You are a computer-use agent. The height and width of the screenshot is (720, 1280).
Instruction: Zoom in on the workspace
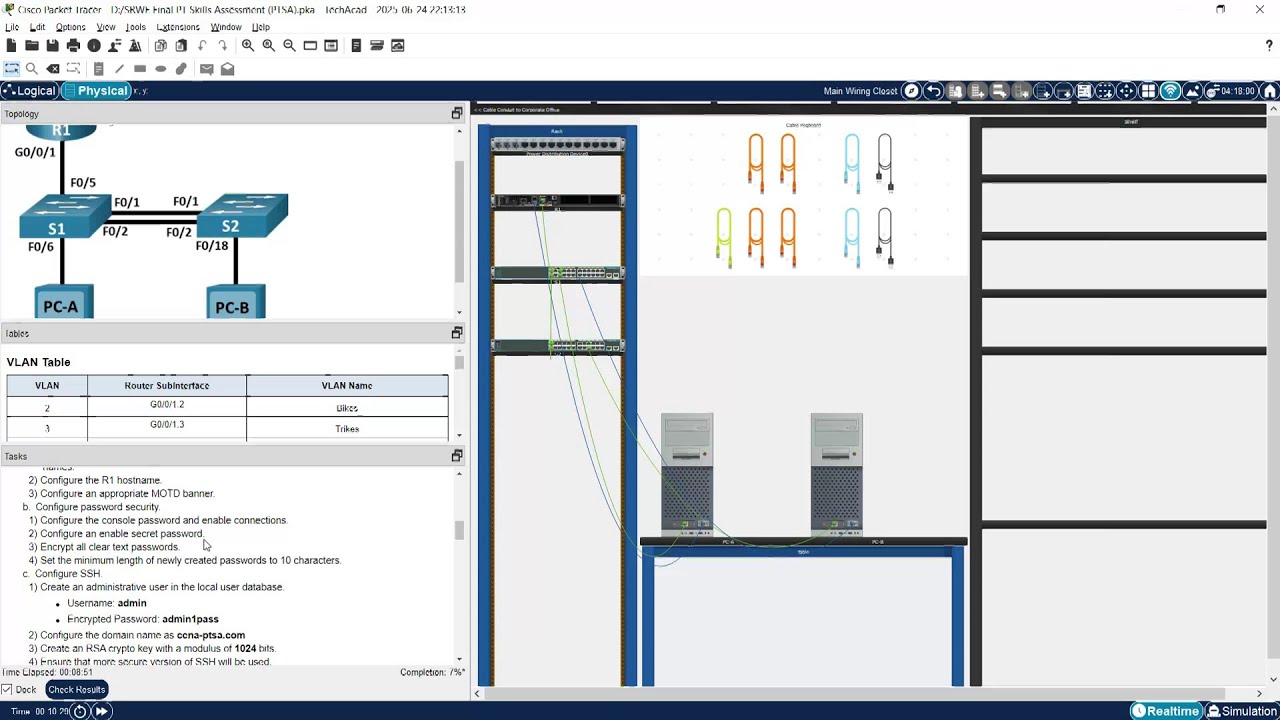tap(248, 45)
